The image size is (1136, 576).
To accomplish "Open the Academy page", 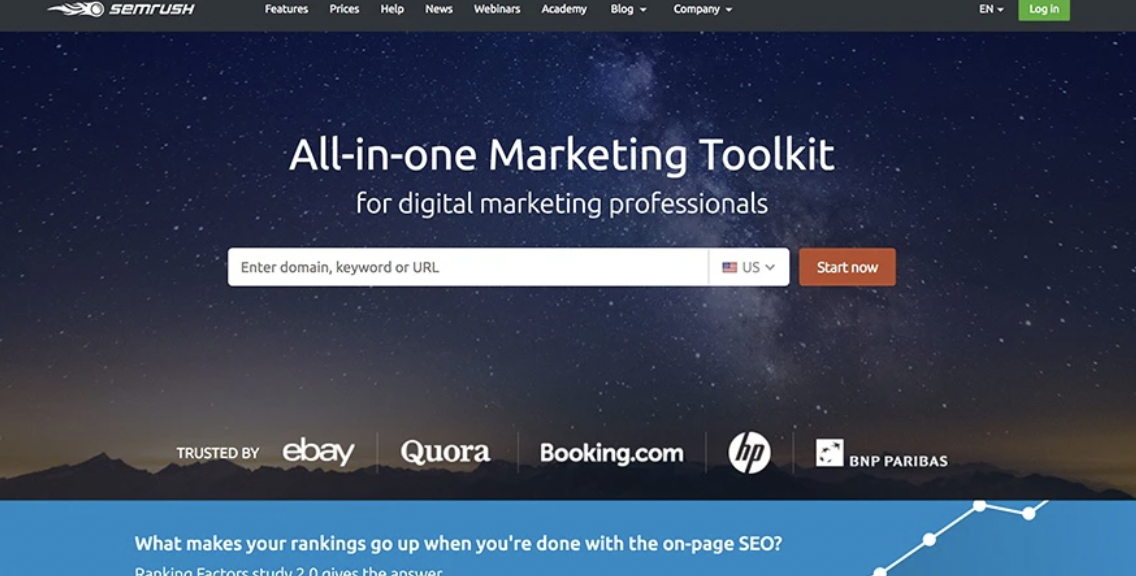I will 564,9.
